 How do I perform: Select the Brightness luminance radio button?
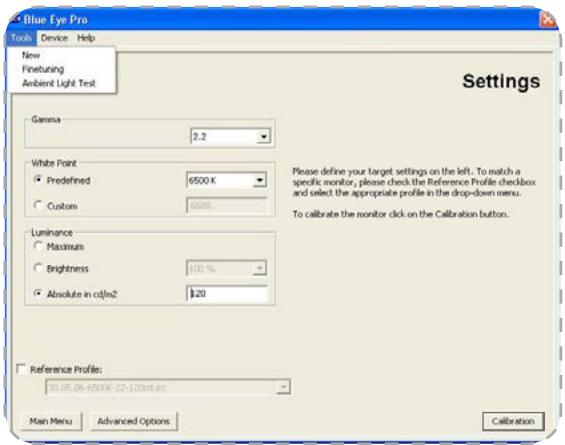(x=38, y=268)
